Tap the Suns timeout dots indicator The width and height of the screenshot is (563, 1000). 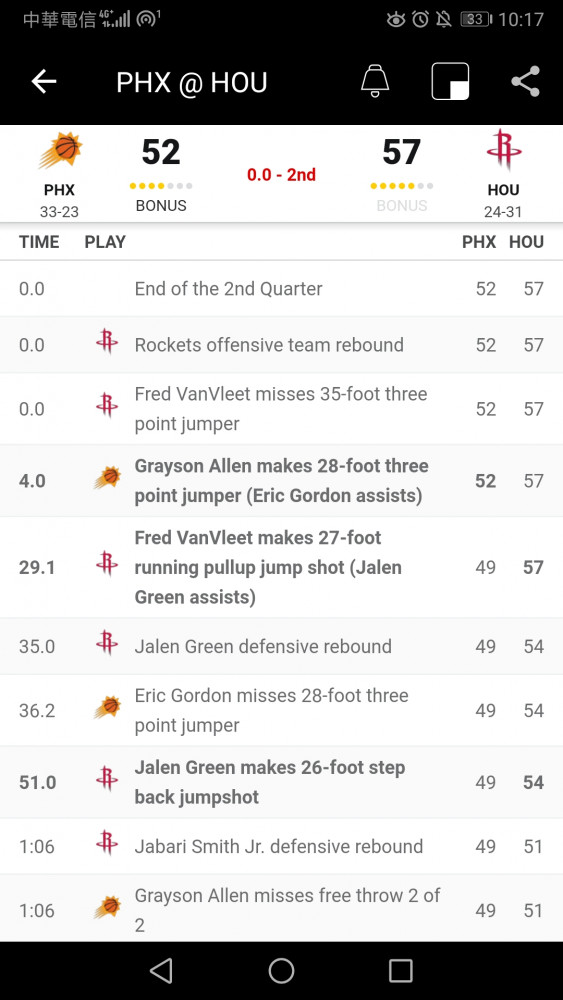pos(161,186)
